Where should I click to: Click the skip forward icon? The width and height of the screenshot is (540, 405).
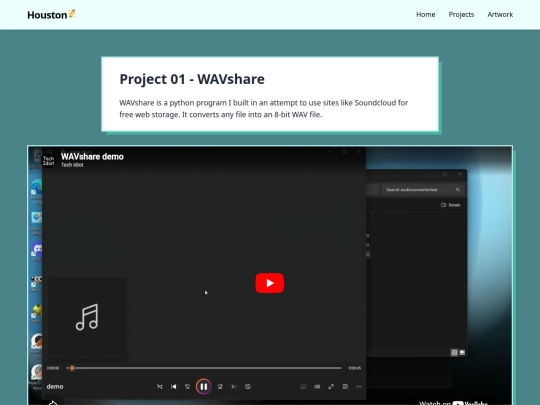[x=220, y=386]
